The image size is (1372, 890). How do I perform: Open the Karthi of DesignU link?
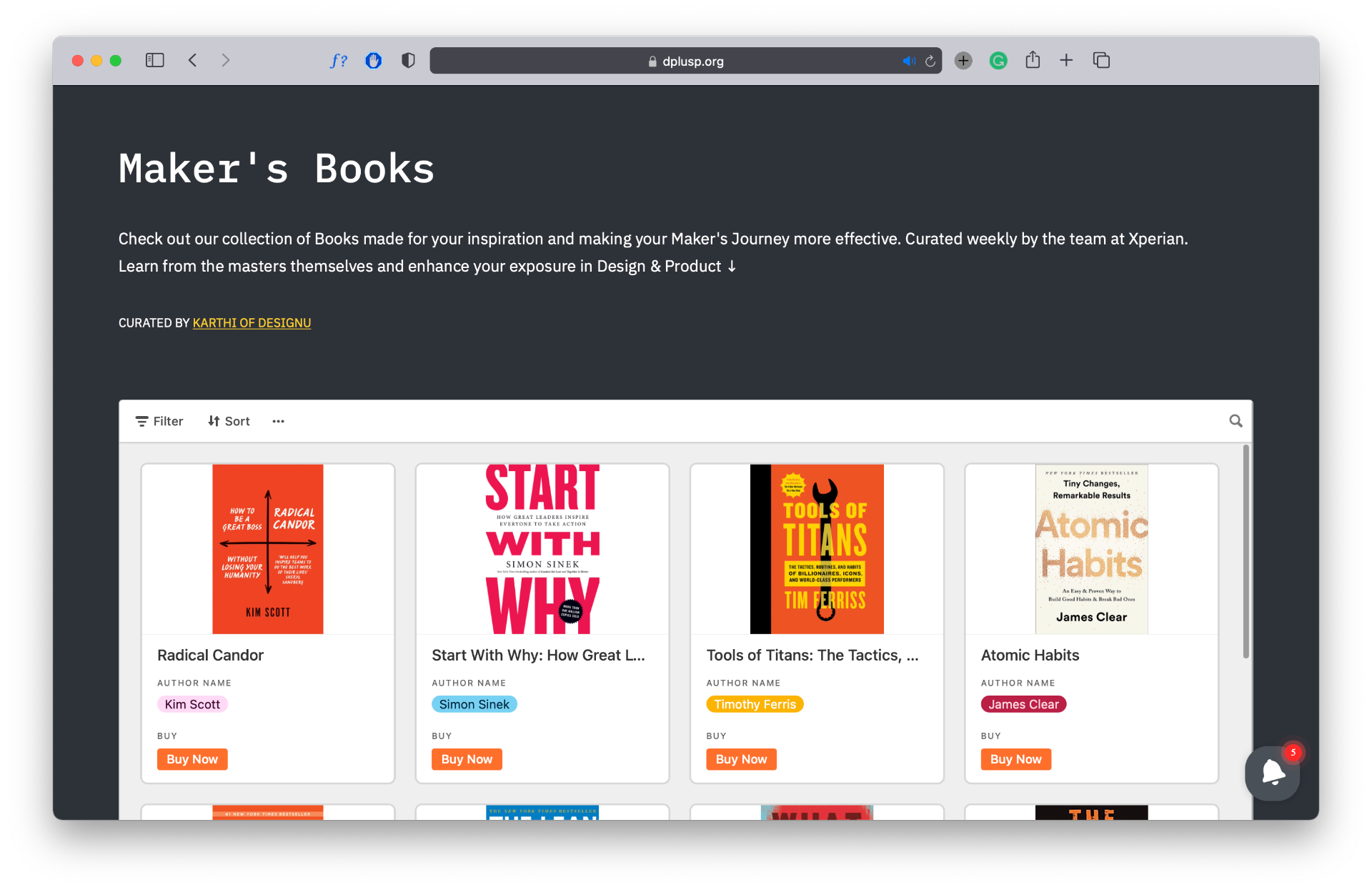click(x=252, y=323)
